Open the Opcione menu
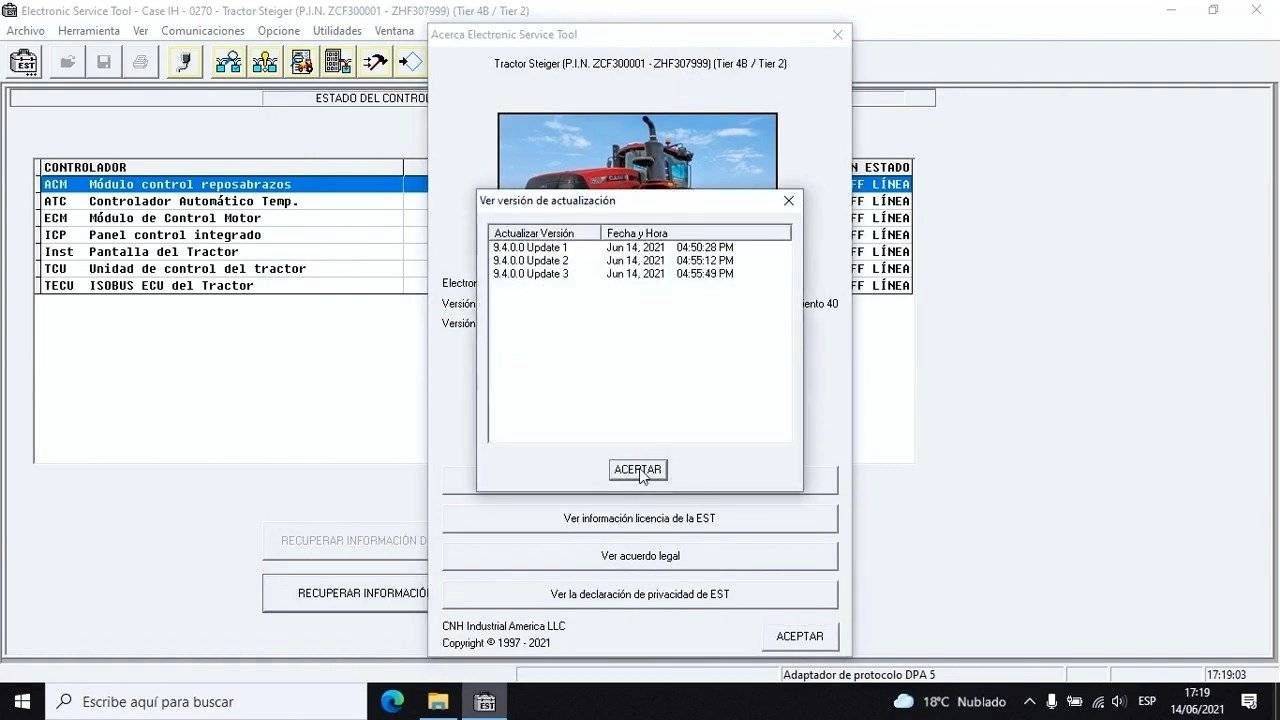Viewport: 1280px width, 720px height. pos(279,31)
